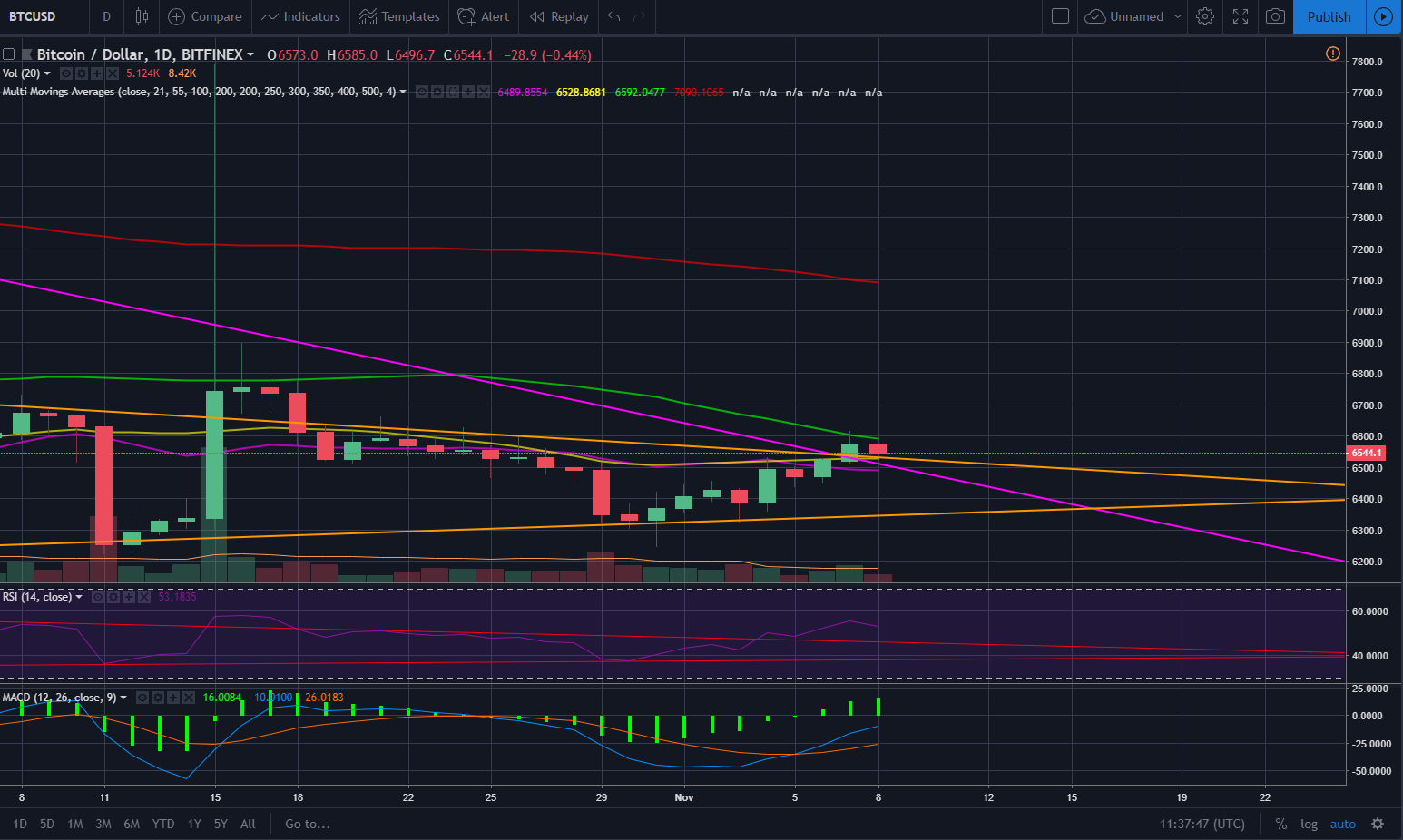This screenshot has height=840, width=1403.
Task: Show All date range
Action: click(248, 824)
